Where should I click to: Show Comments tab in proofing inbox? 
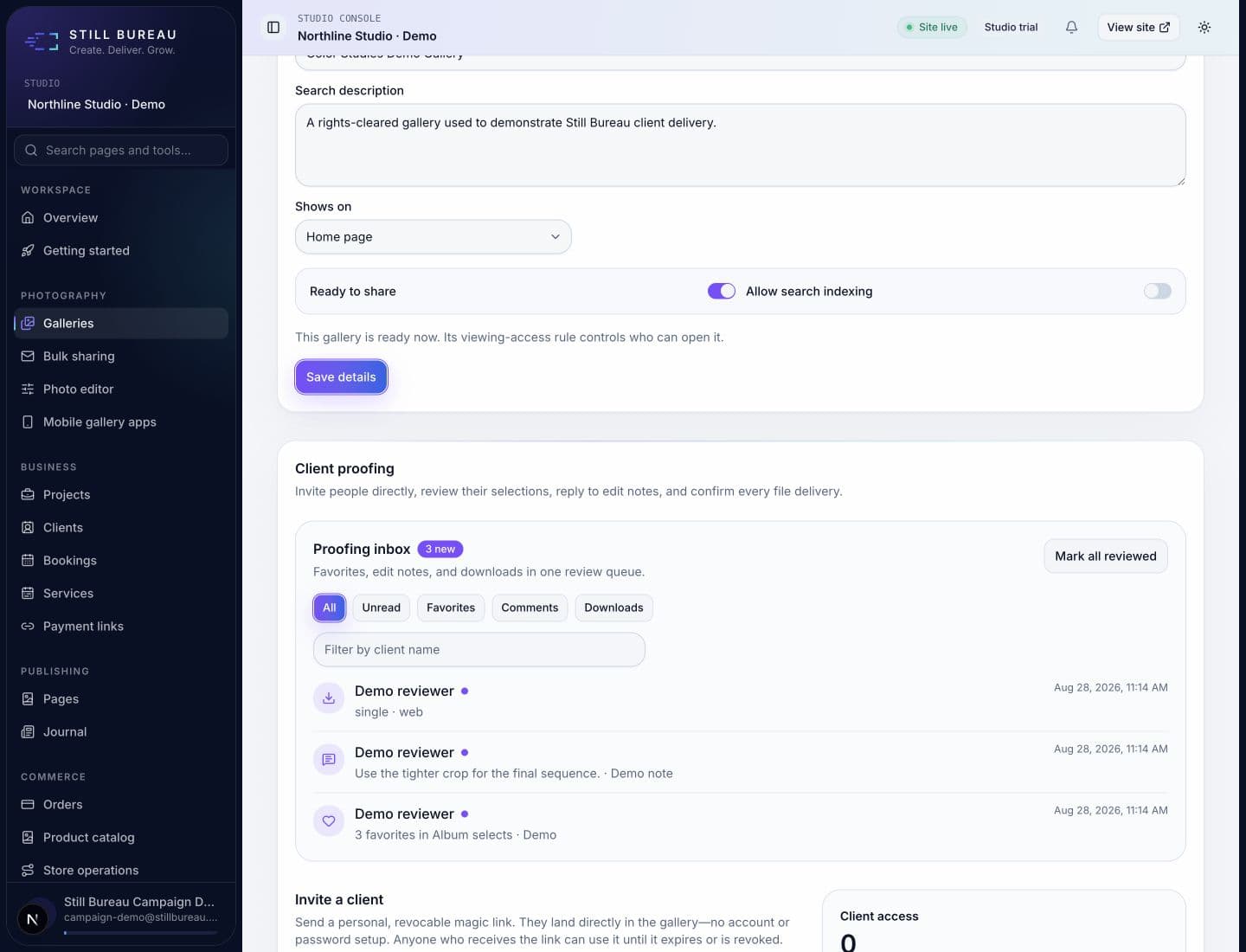click(x=530, y=608)
